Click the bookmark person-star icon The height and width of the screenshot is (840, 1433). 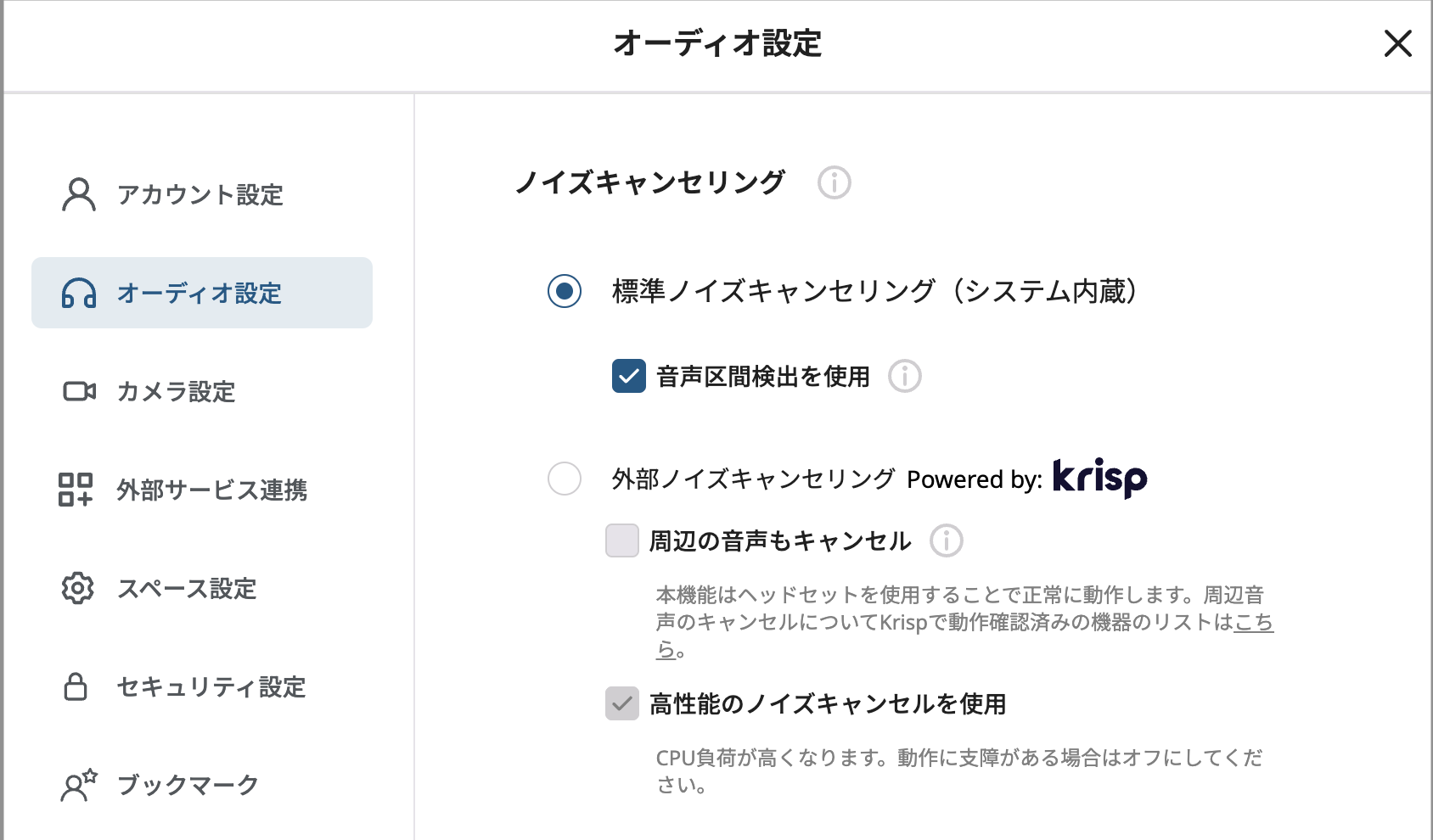click(x=77, y=786)
